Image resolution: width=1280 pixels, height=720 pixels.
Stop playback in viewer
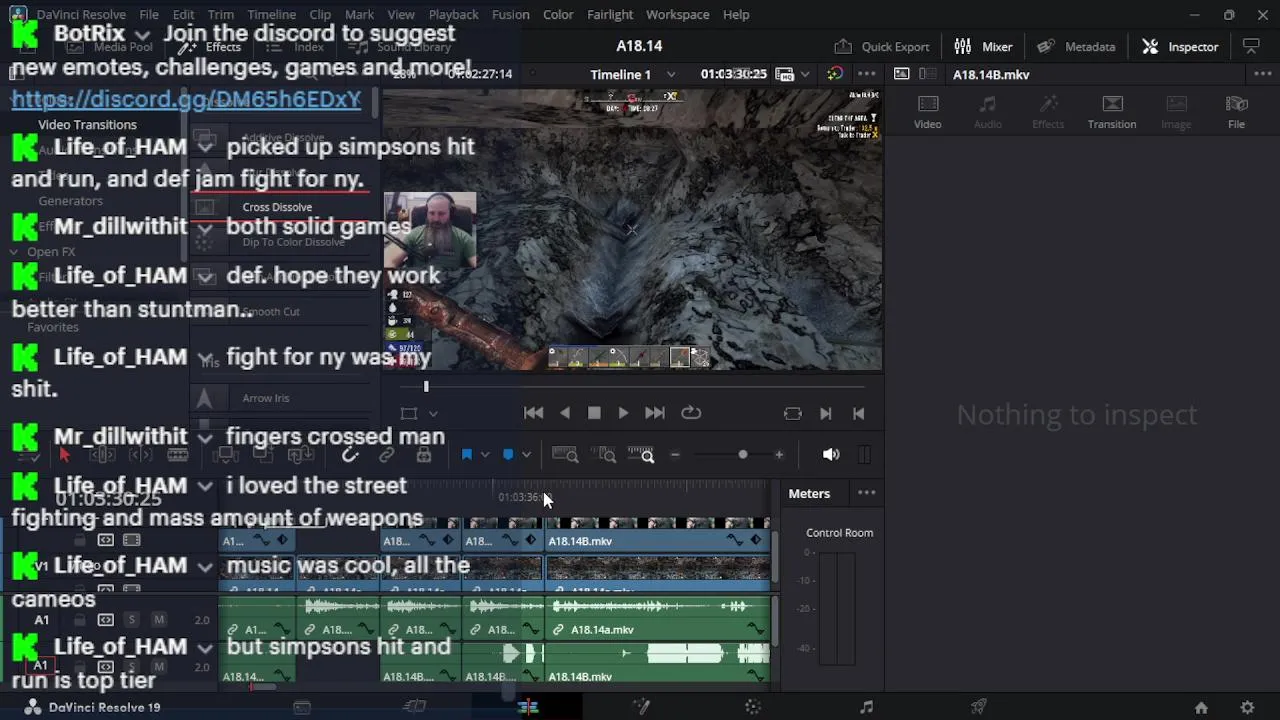coord(594,413)
